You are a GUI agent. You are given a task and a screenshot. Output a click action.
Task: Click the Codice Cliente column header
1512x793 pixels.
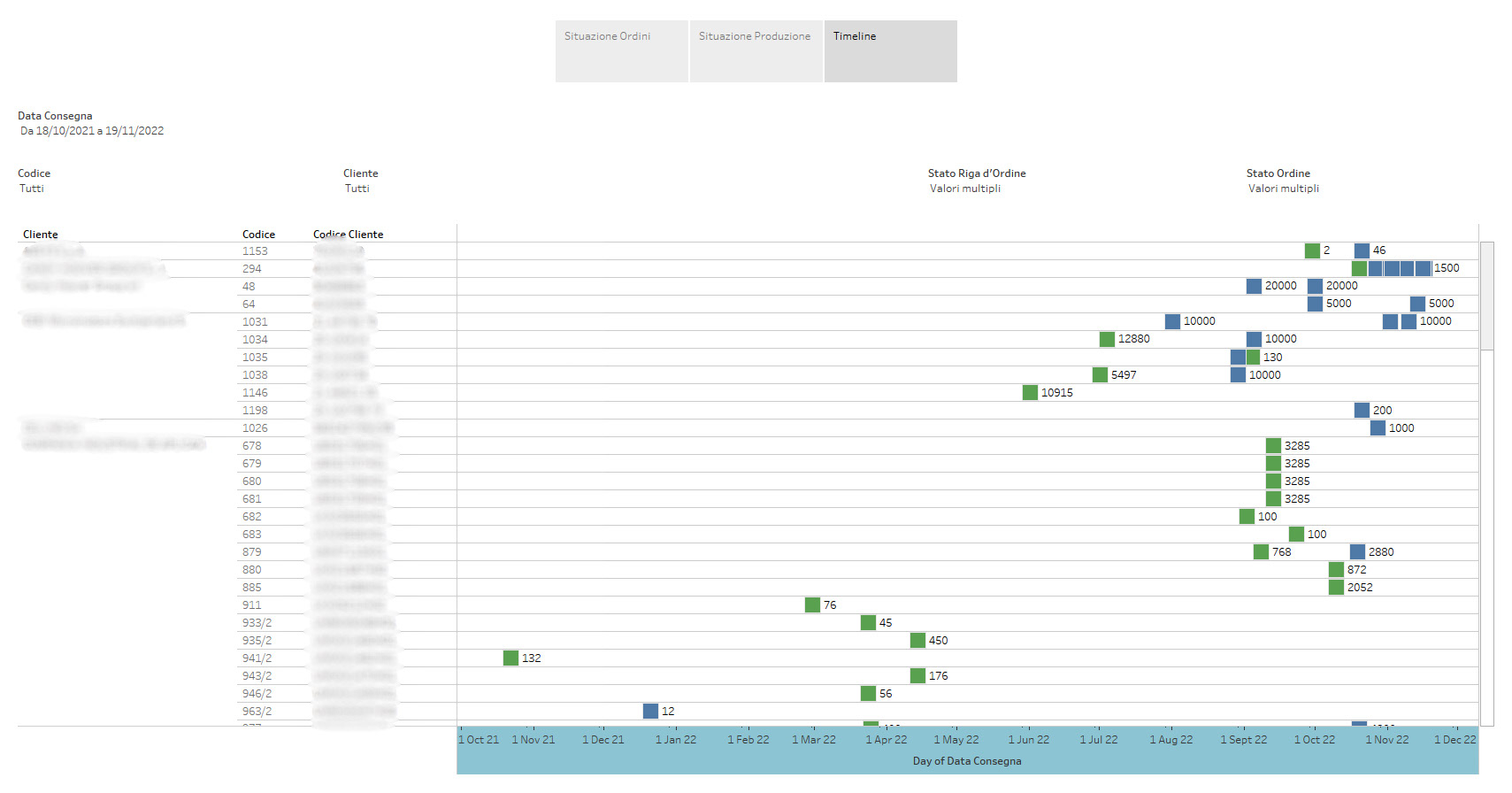tap(349, 235)
